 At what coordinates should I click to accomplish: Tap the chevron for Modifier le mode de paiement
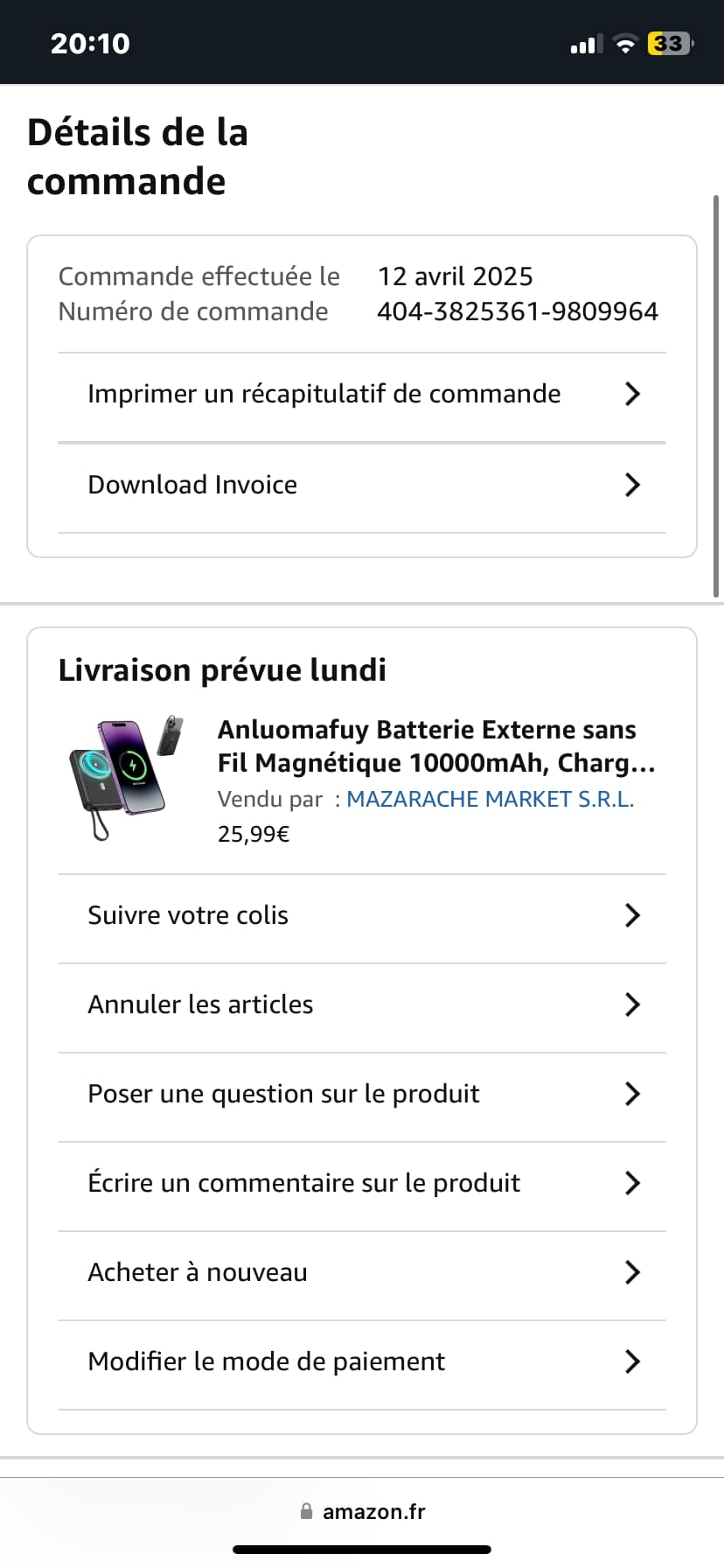point(633,1361)
